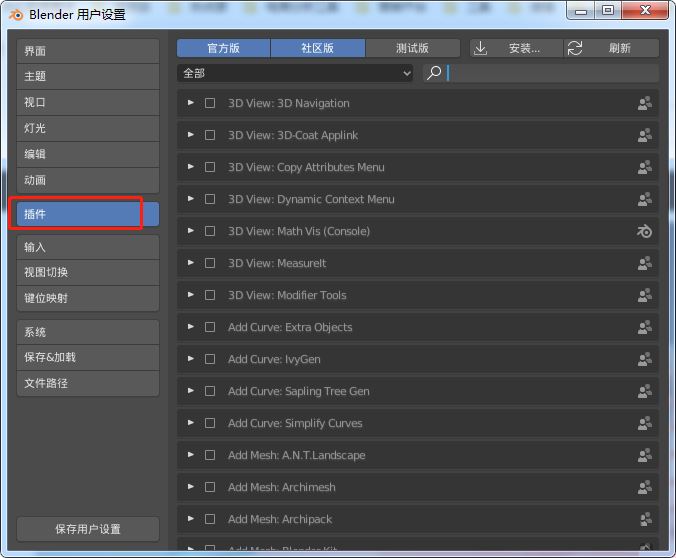The image size is (676, 558).
Task: Expand the 3D Navigation add-on details
Action: [191, 103]
